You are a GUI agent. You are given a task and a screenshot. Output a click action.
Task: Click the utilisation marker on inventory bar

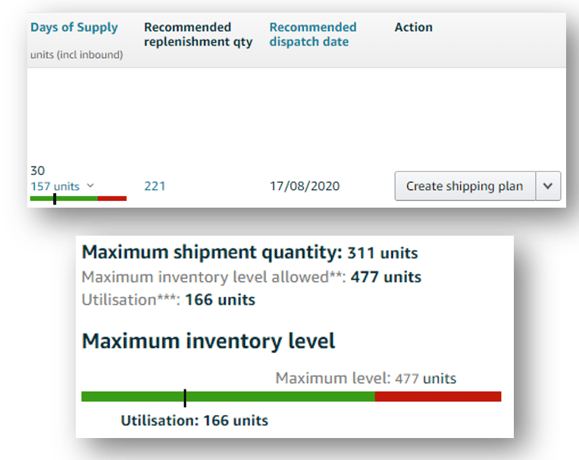click(x=185, y=398)
